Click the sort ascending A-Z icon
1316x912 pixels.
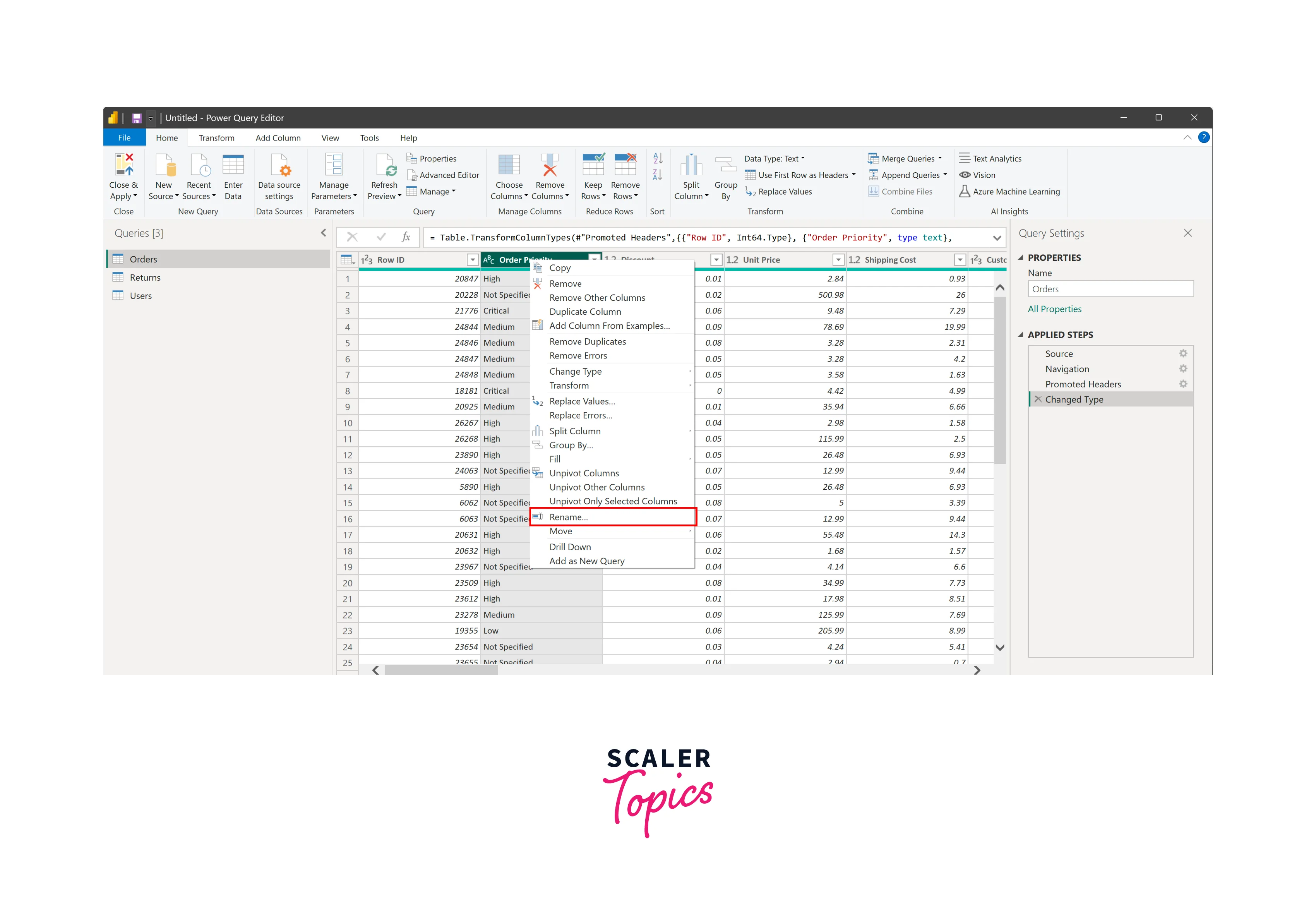click(658, 158)
